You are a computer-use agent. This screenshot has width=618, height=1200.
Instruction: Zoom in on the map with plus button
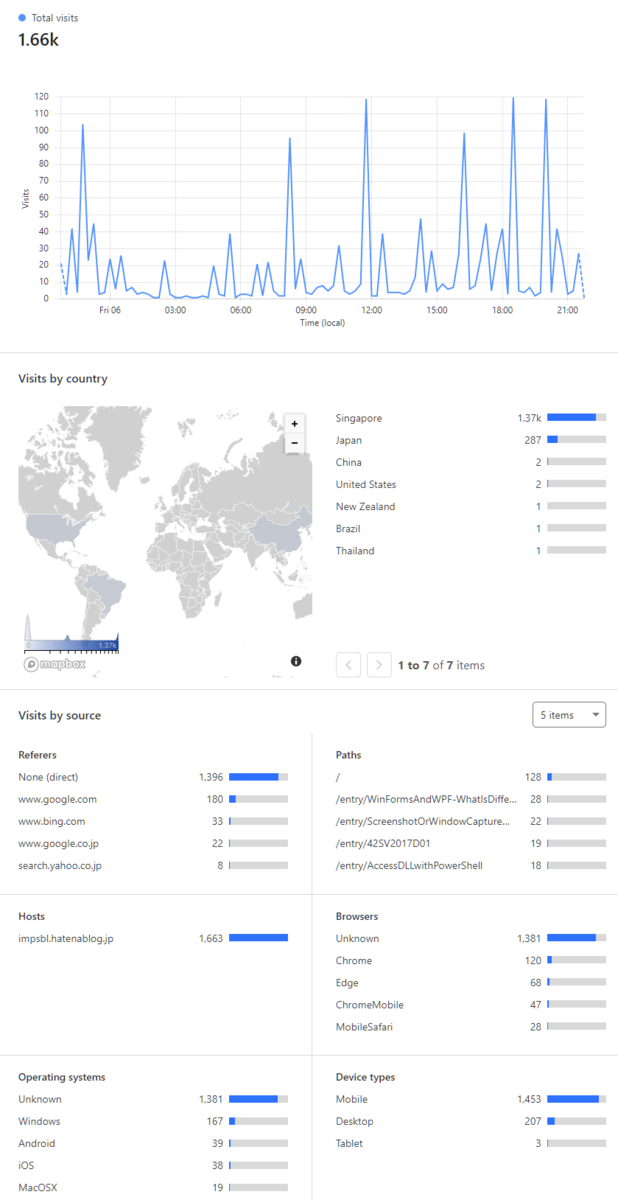294,424
